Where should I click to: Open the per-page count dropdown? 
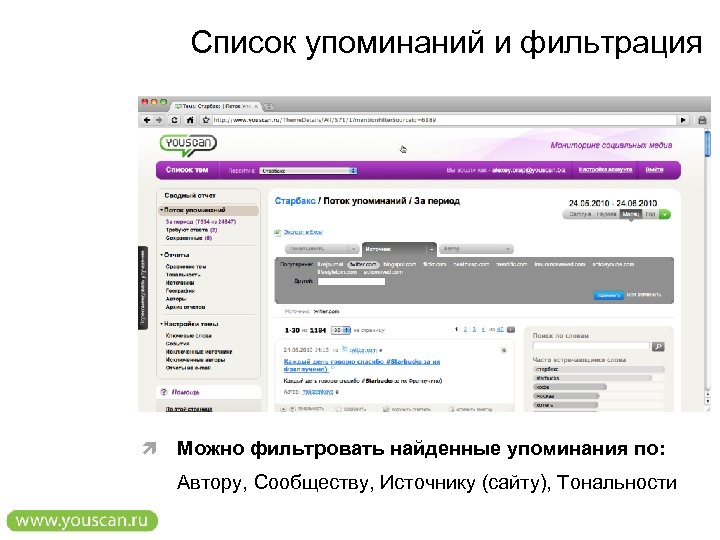[341, 330]
